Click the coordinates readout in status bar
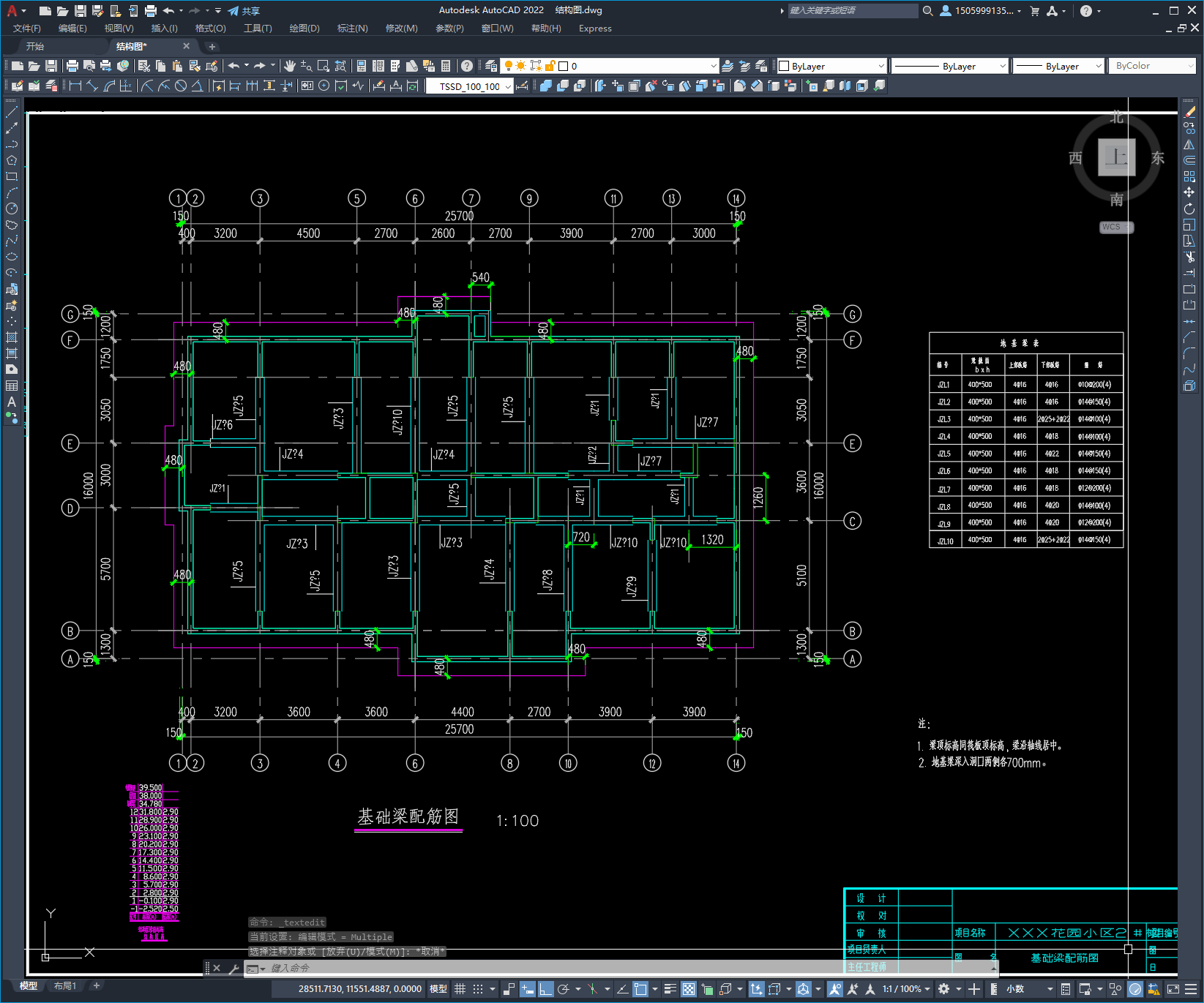 [360, 989]
